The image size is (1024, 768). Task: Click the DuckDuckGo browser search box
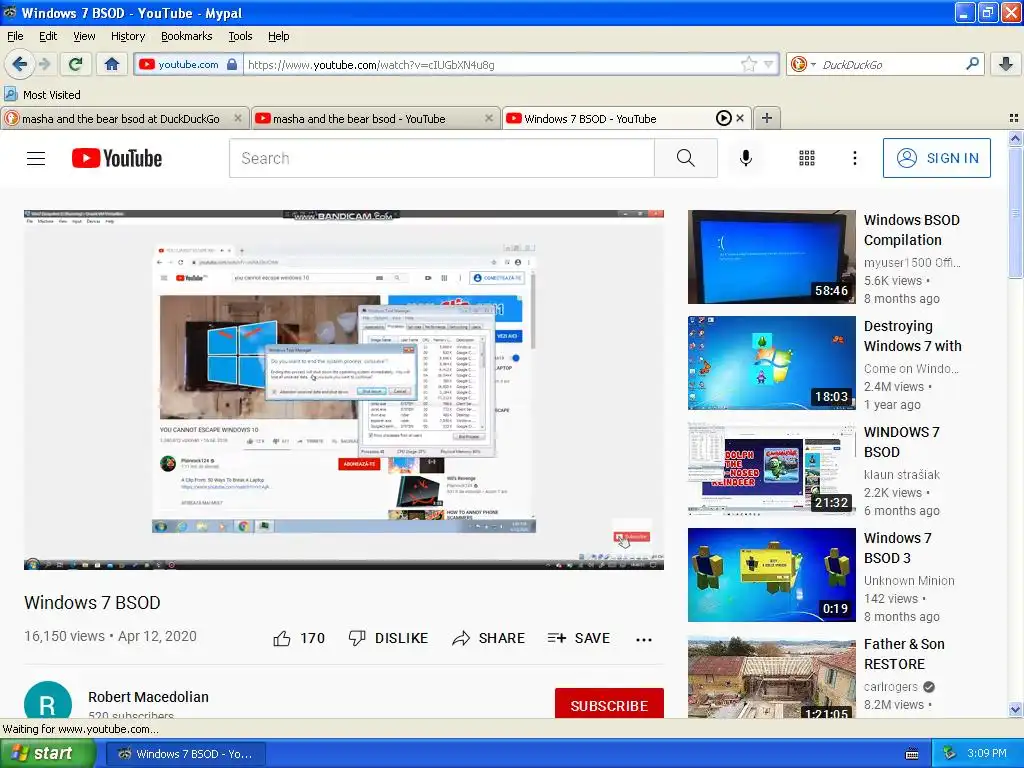[891, 65]
